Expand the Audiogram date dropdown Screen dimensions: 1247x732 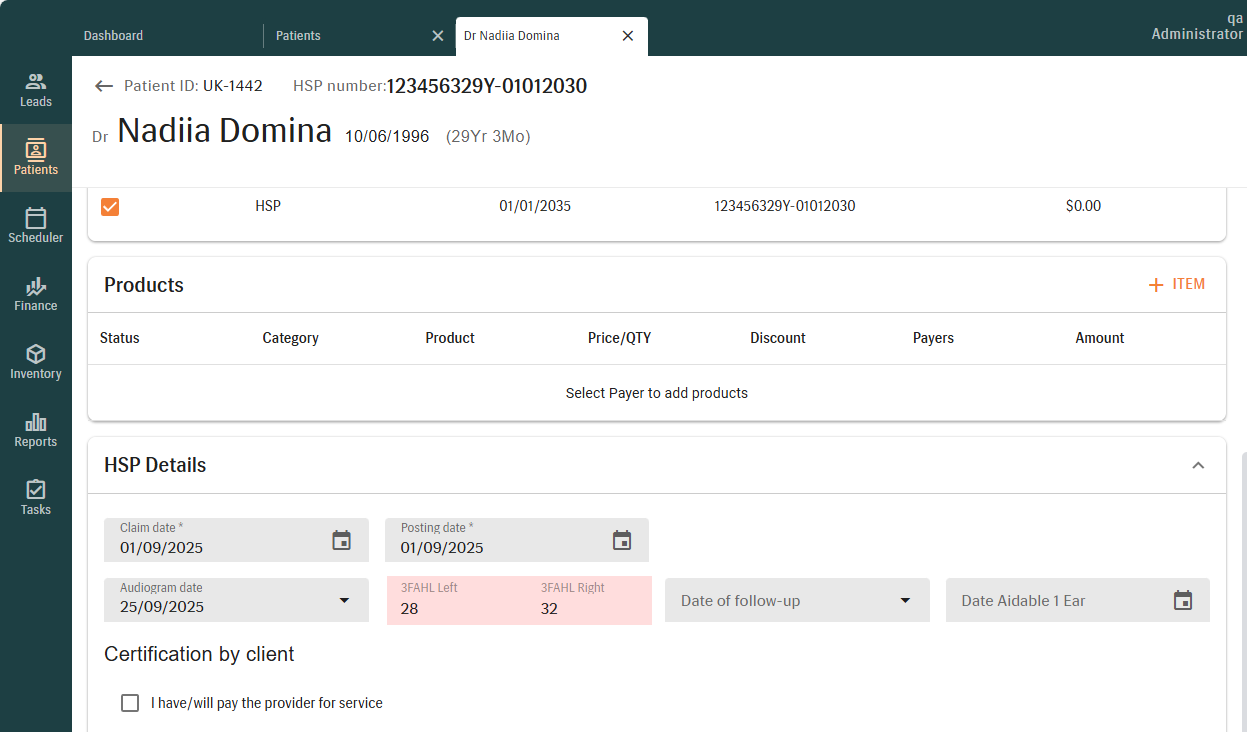344,600
